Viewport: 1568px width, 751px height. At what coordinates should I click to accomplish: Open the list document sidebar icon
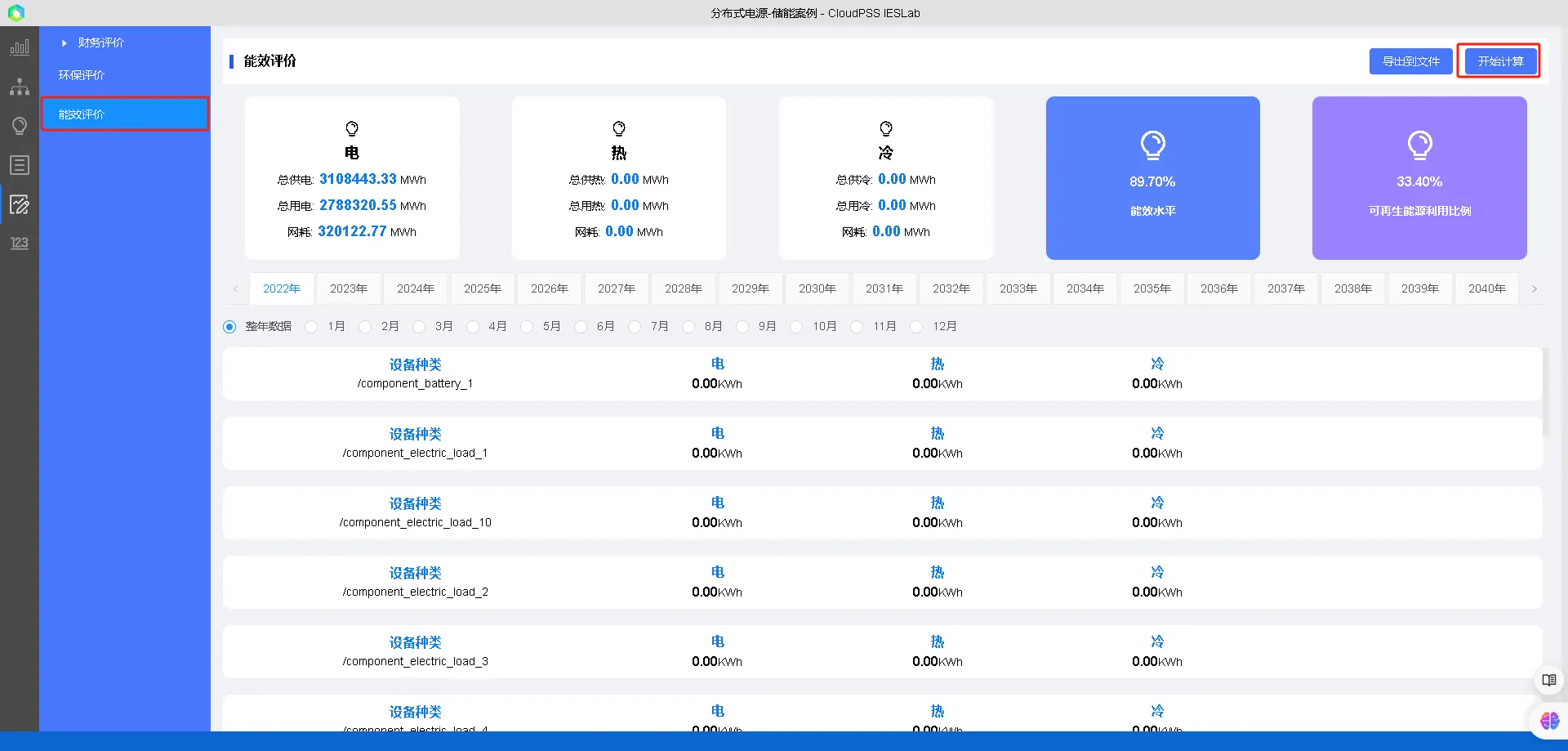(x=20, y=165)
